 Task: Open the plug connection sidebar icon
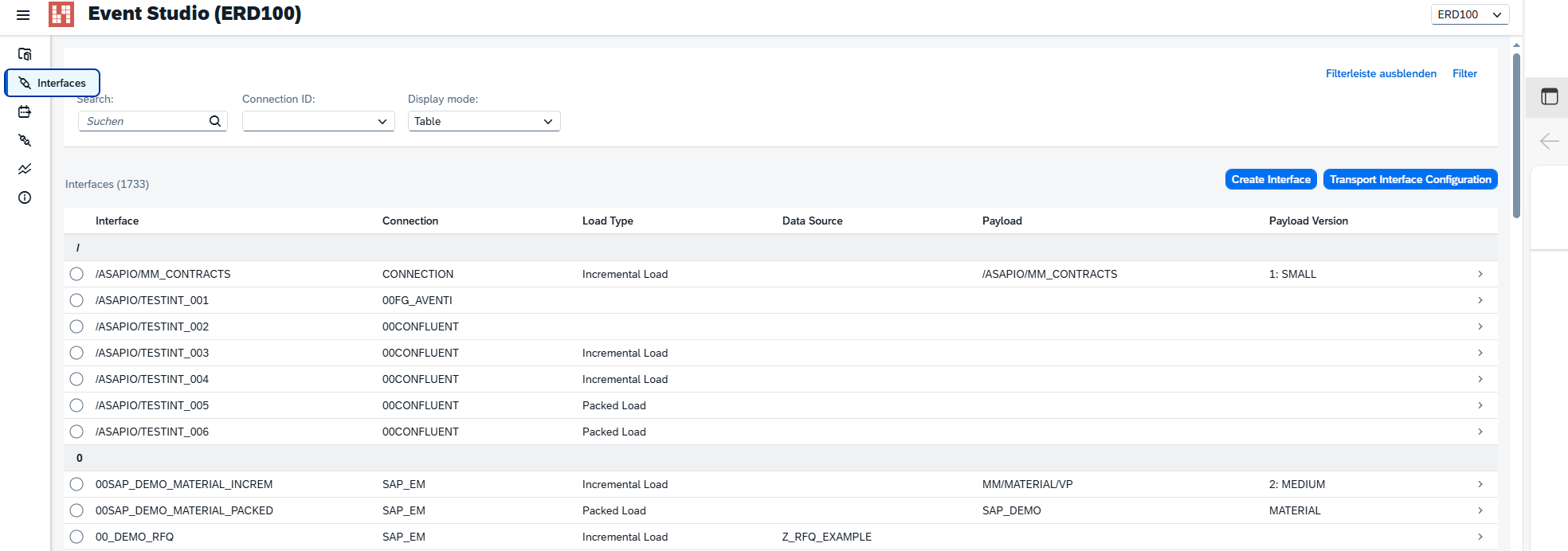25,140
